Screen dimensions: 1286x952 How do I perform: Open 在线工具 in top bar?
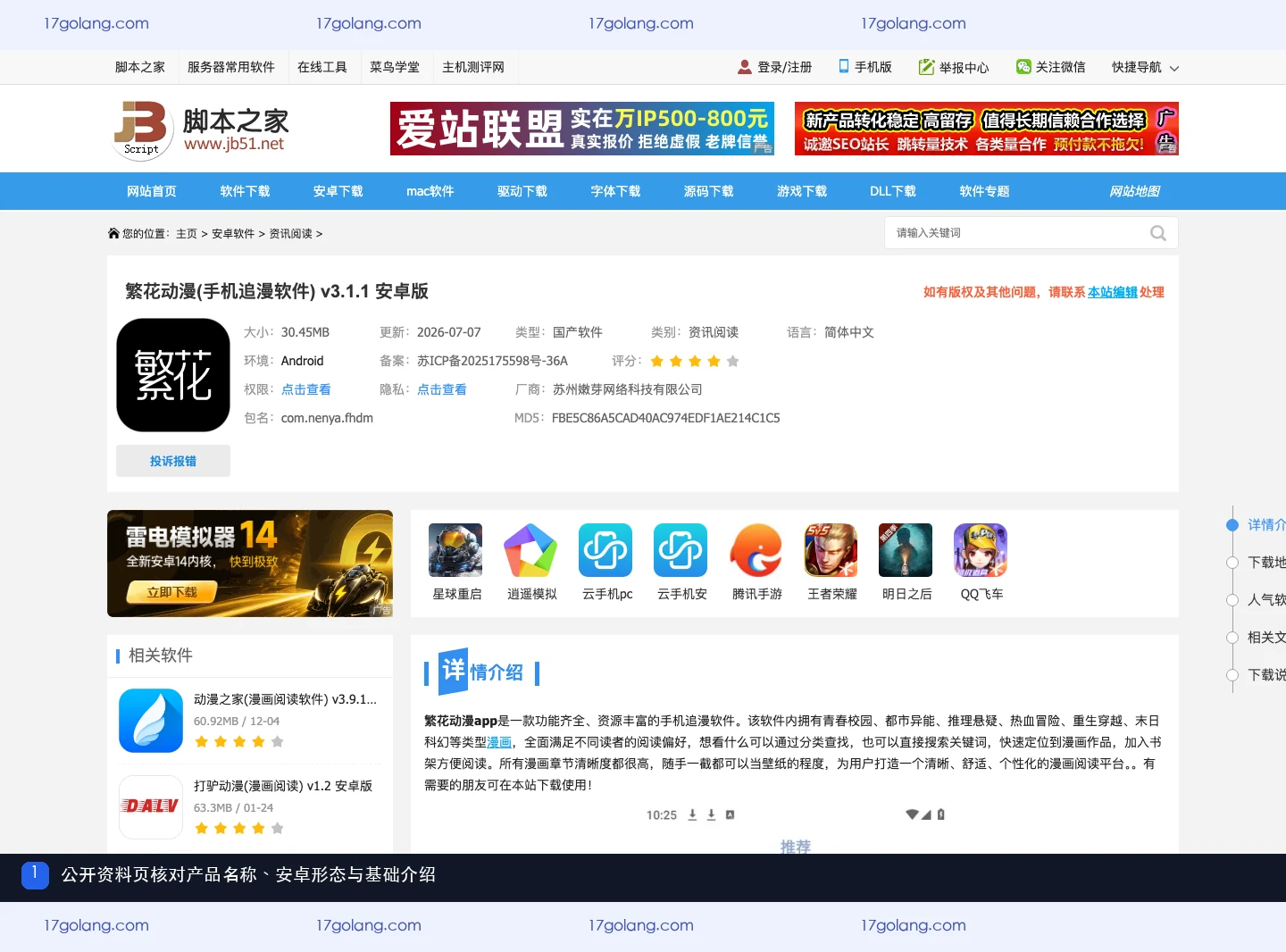point(322,67)
